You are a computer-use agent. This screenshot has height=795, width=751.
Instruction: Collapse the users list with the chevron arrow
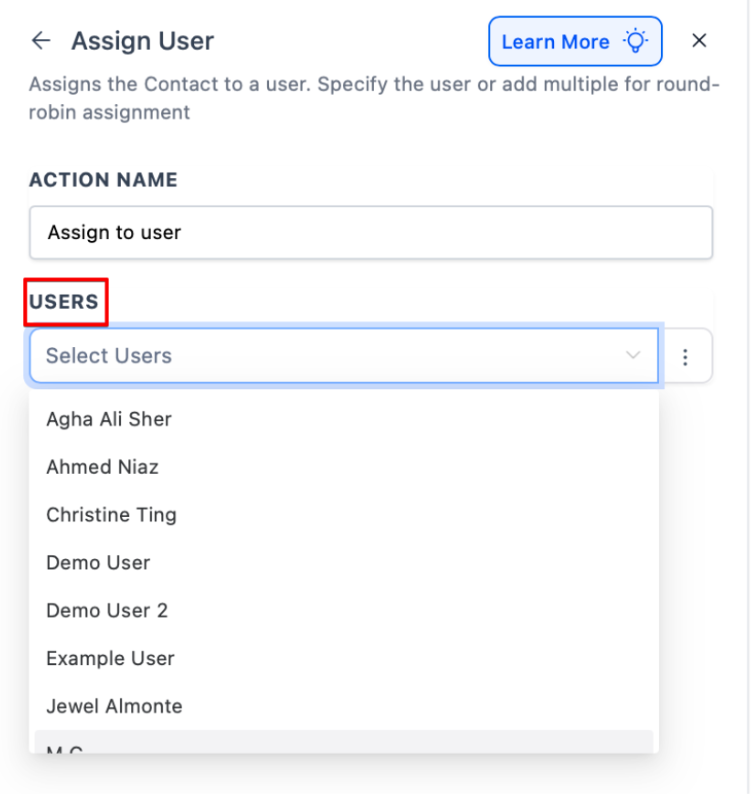[633, 356]
